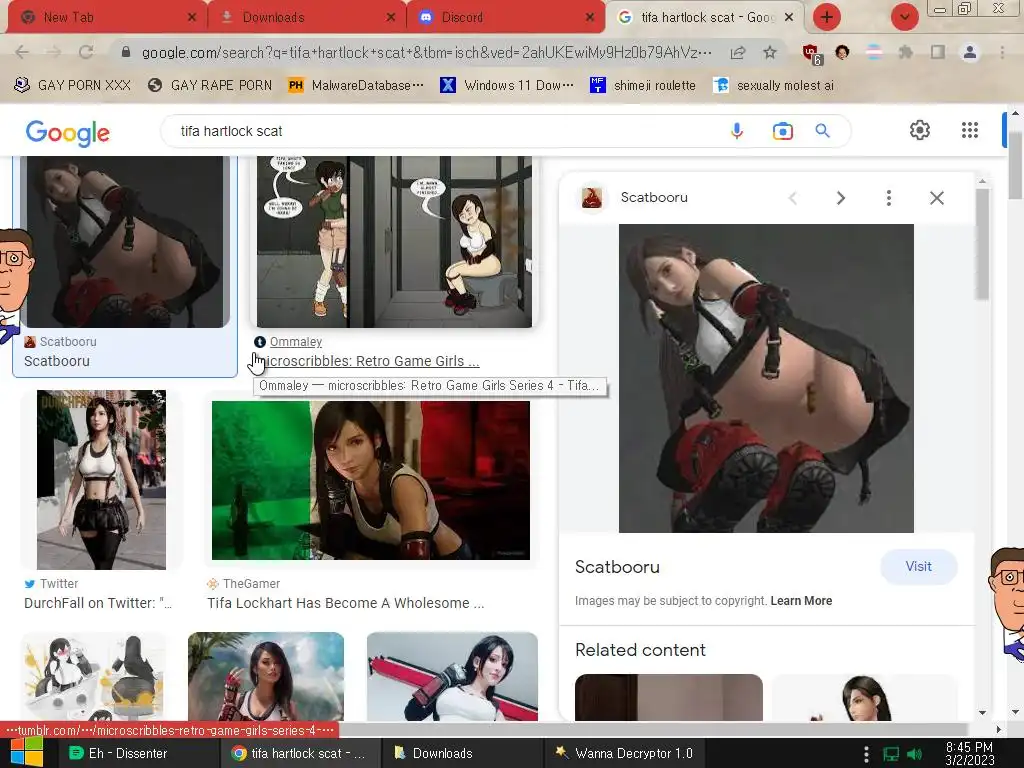Select the Chrome window taskbar button
This screenshot has height=768, width=1024.
pos(298,753)
